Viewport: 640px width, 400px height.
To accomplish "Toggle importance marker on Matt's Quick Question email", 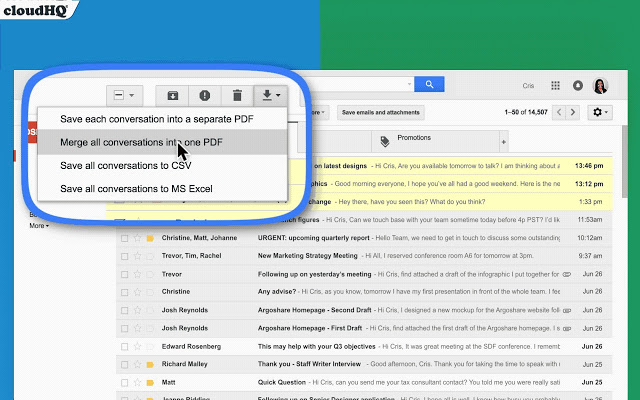I will (150, 383).
